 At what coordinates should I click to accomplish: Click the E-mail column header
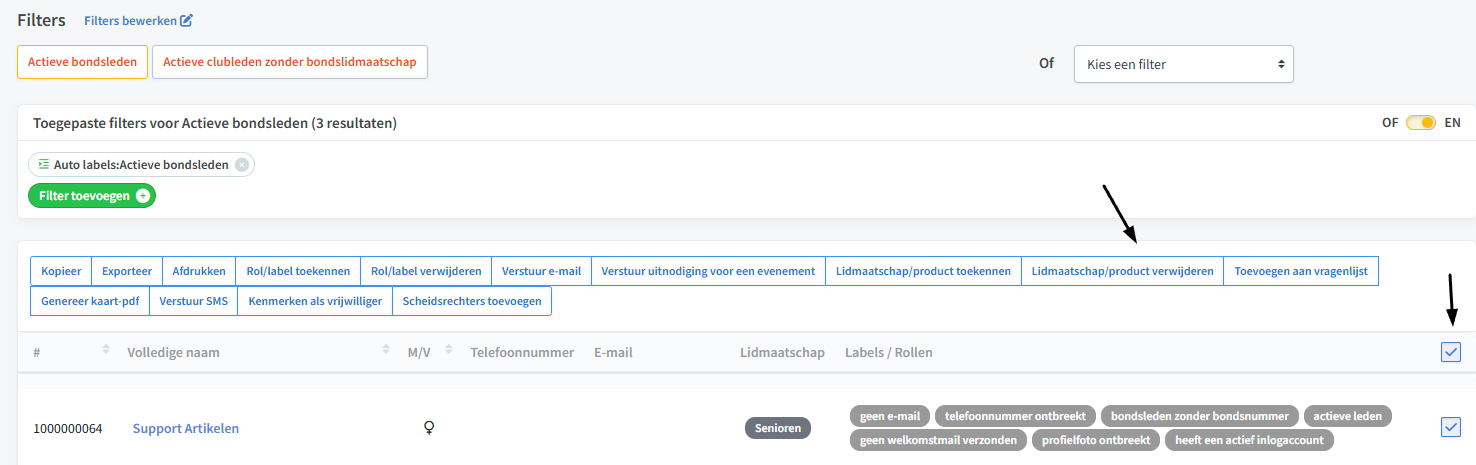coord(613,352)
